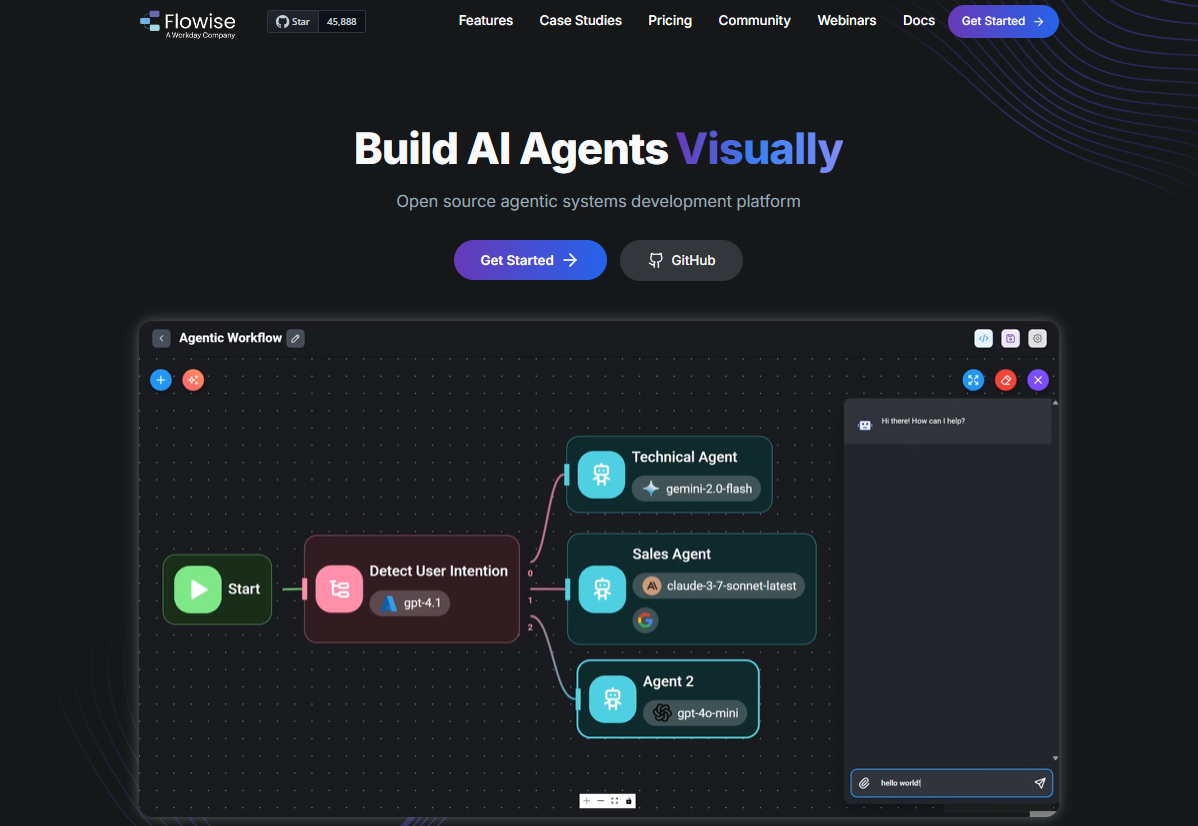Click the hero Get Started button

530,260
